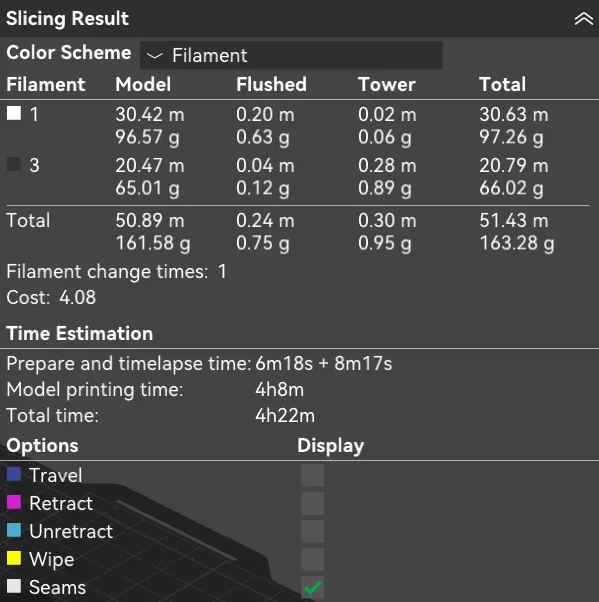Screen dimensions: 599x602
Task: Click the Slicing Result title bar
Action: (x=300, y=18)
